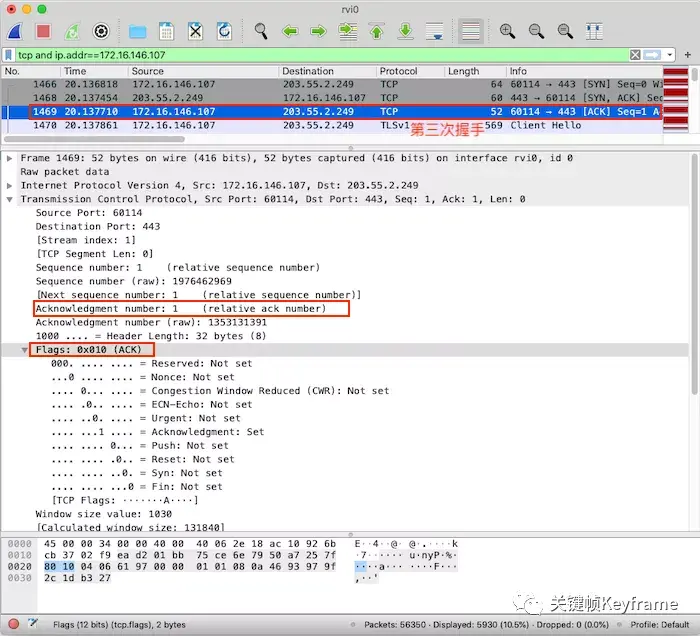Toggle auto scroll during live capture

(434, 31)
